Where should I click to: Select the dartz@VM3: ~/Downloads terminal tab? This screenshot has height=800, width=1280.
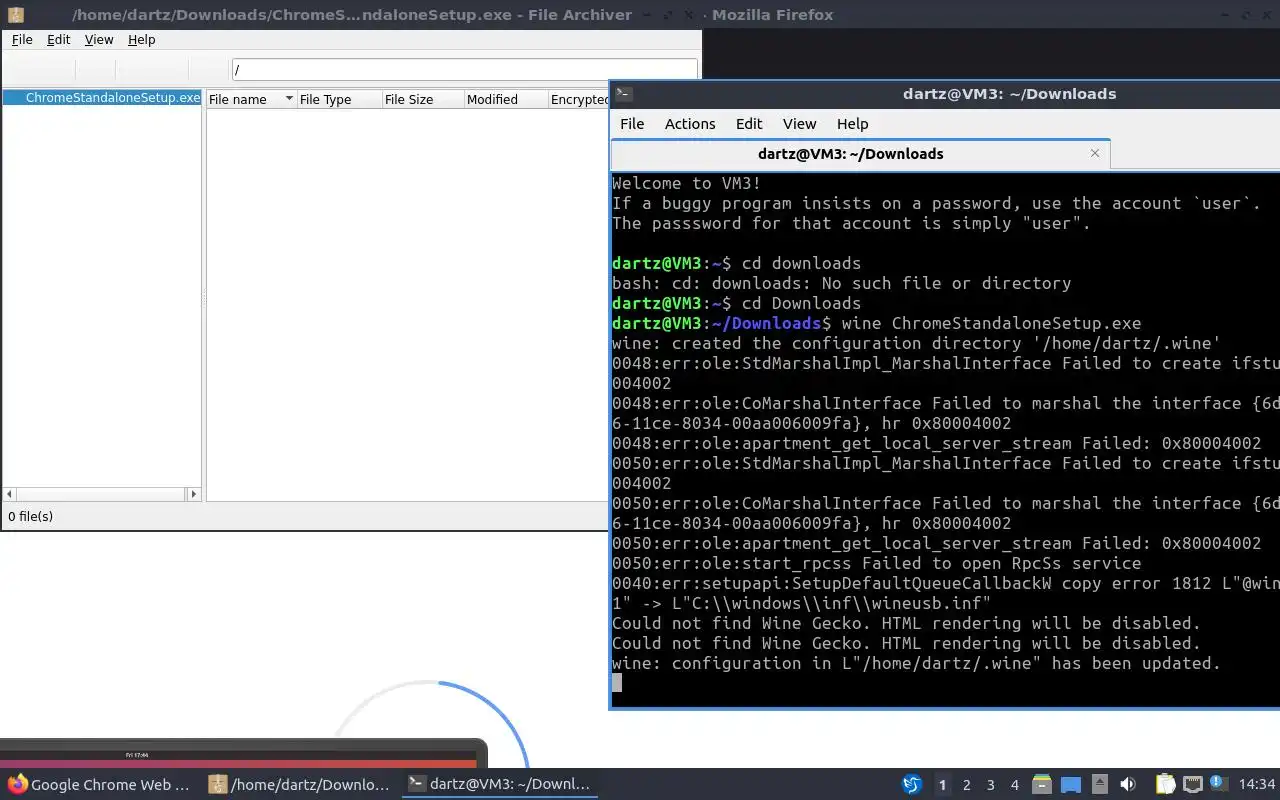860,154
